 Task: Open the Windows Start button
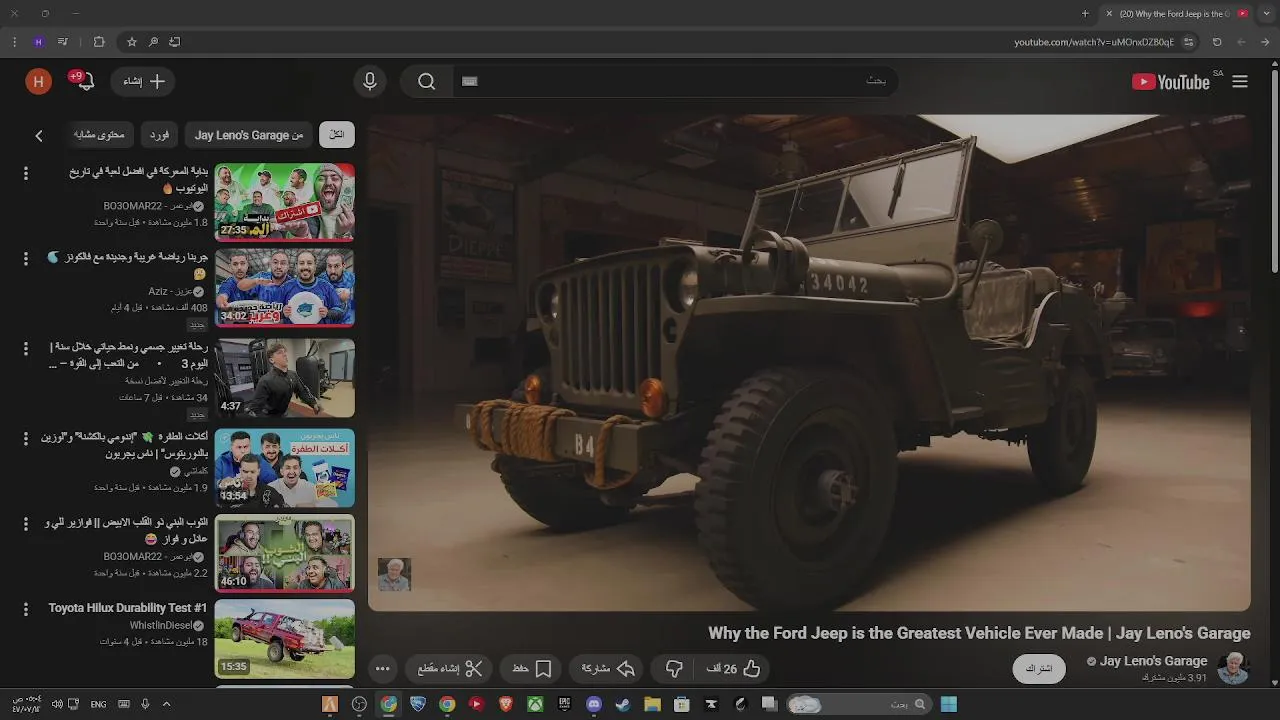[948, 704]
